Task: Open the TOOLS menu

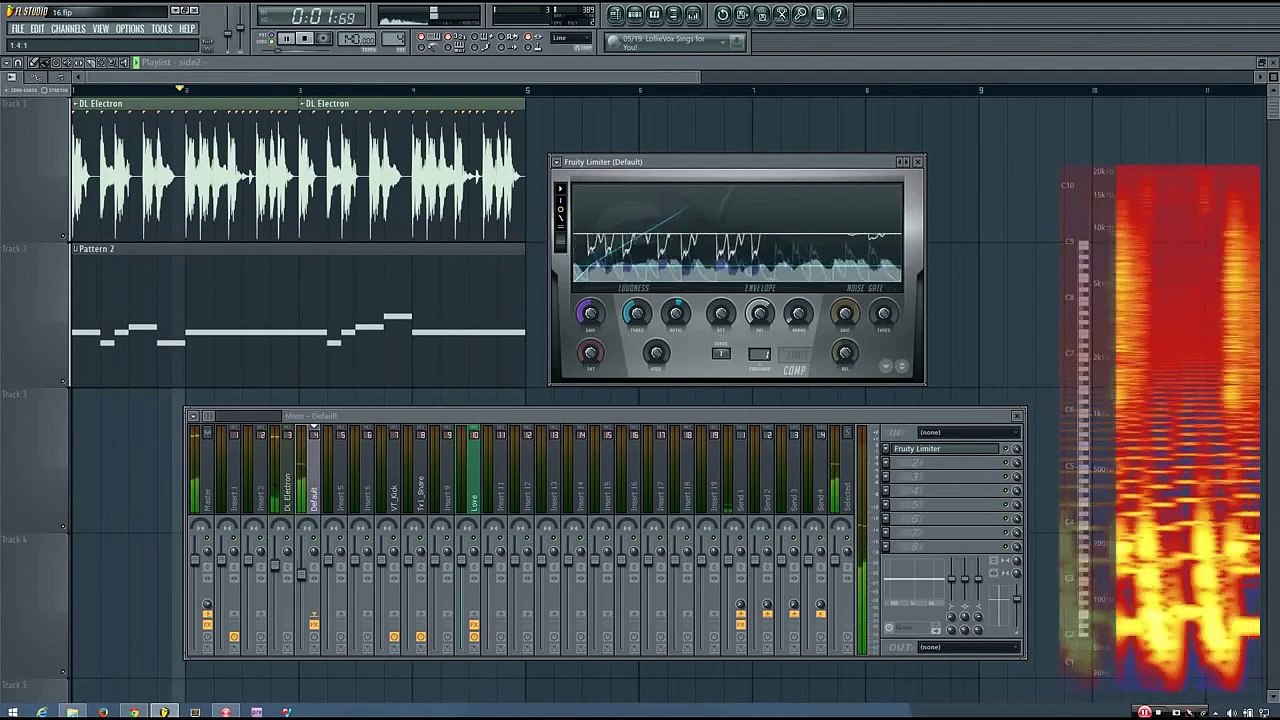Action: click(x=162, y=29)
